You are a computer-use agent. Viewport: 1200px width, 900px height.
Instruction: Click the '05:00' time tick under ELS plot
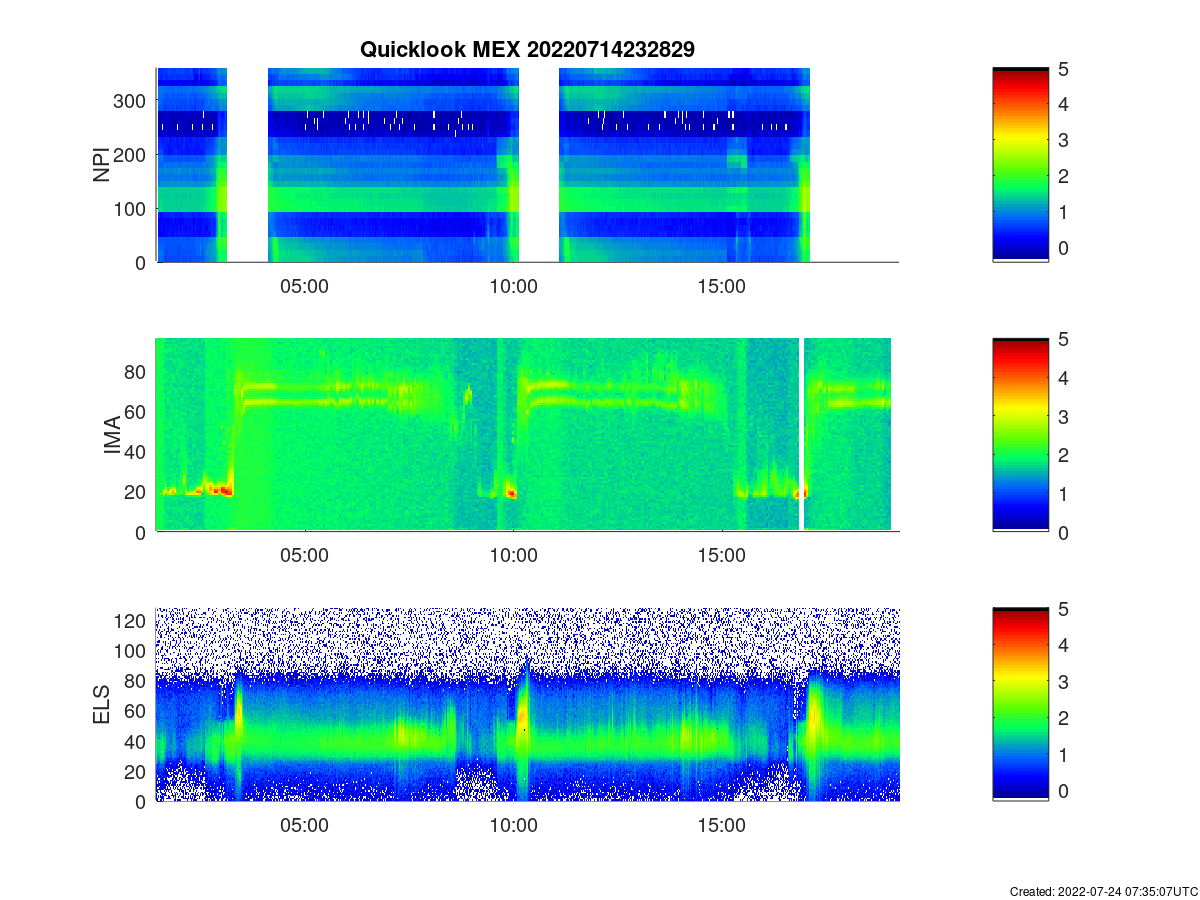coord(304,826)
